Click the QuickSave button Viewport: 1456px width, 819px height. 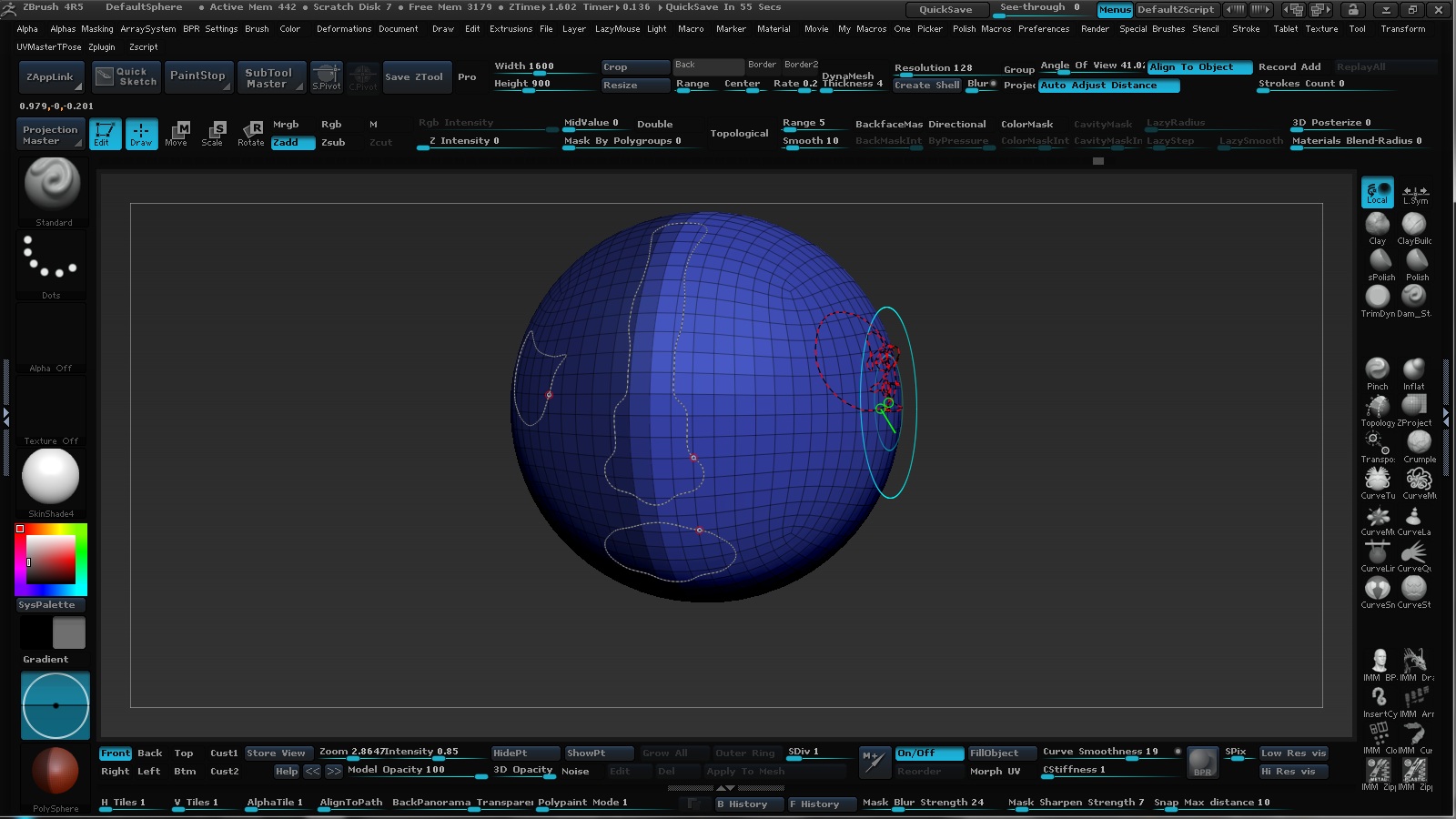pos(945,10)
